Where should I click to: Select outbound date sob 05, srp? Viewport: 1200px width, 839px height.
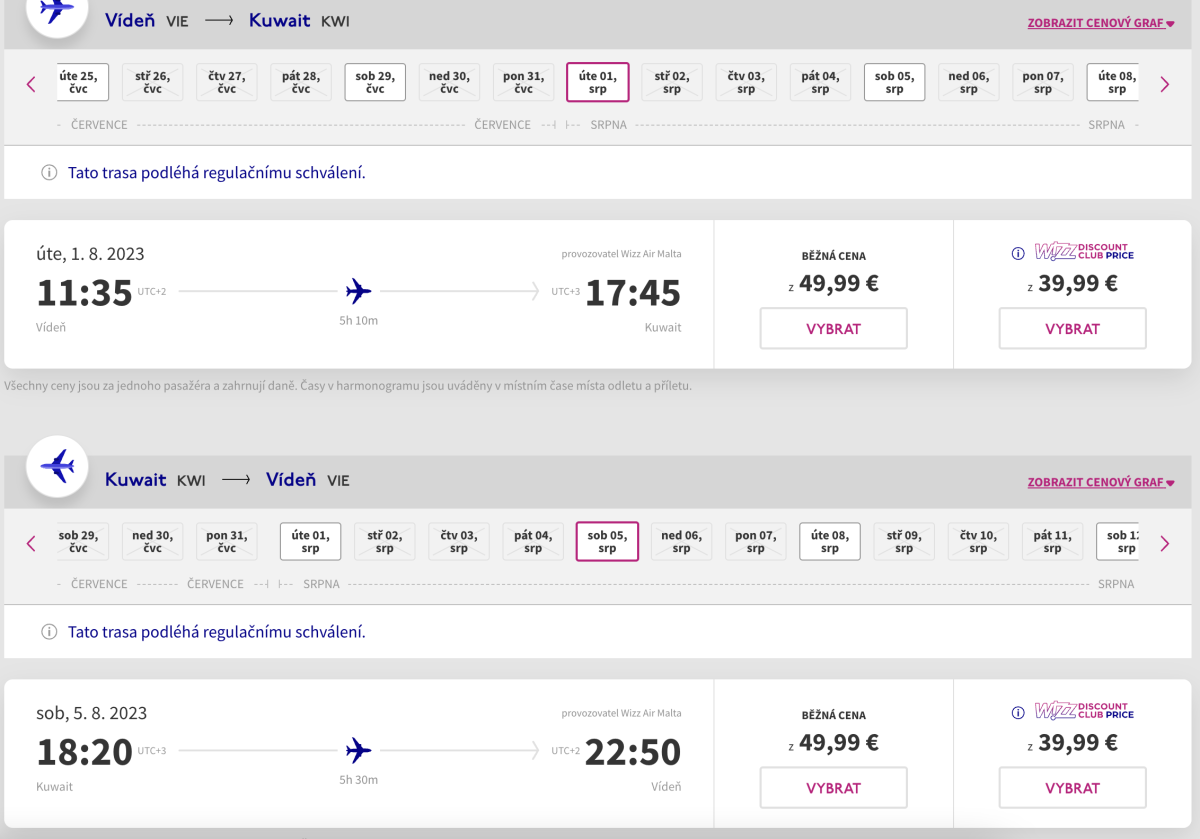coord(894,82)
